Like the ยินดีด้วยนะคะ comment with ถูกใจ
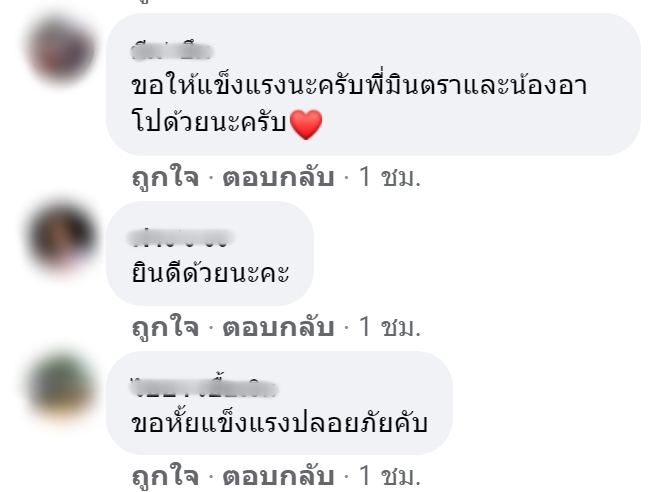The image size is (666, 492). pos(166,327)
